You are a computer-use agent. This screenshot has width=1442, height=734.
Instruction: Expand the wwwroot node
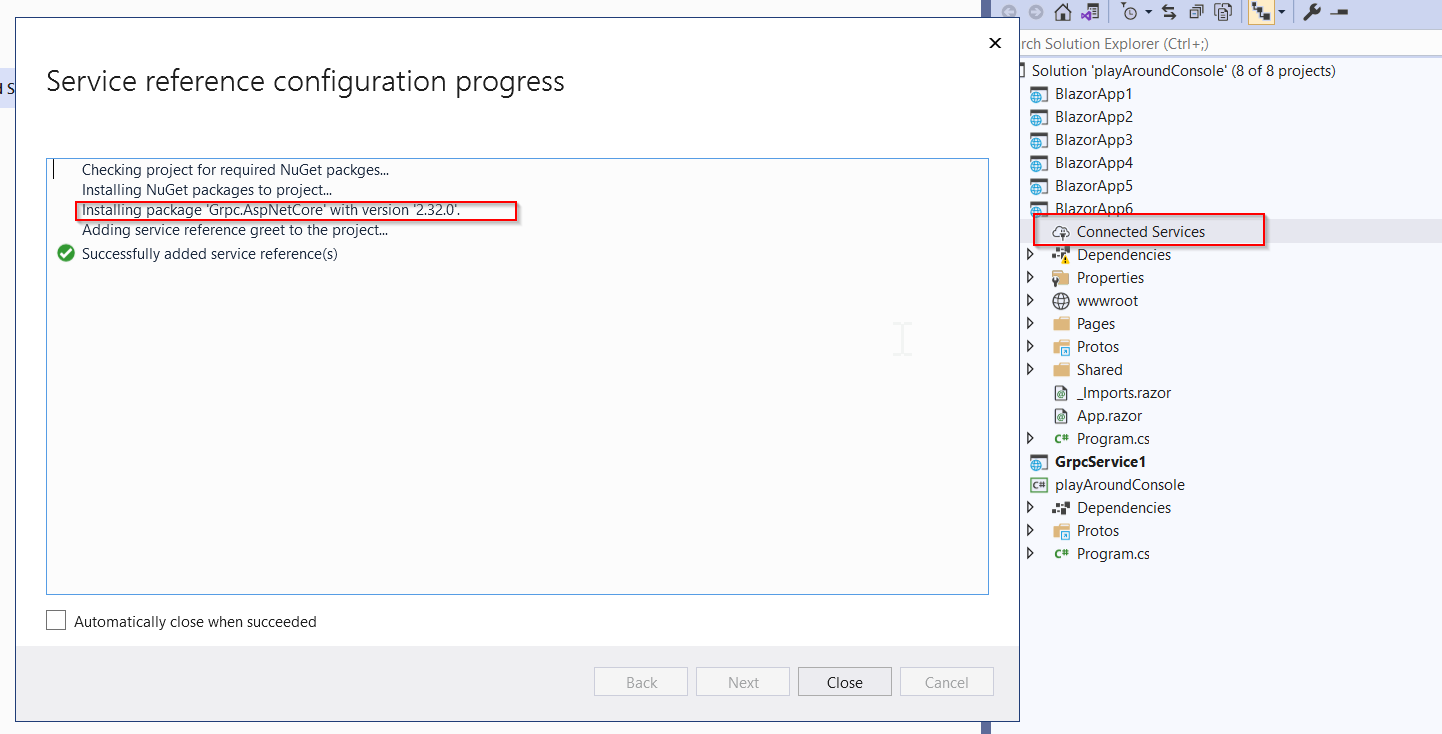[x=1031, y=300]
